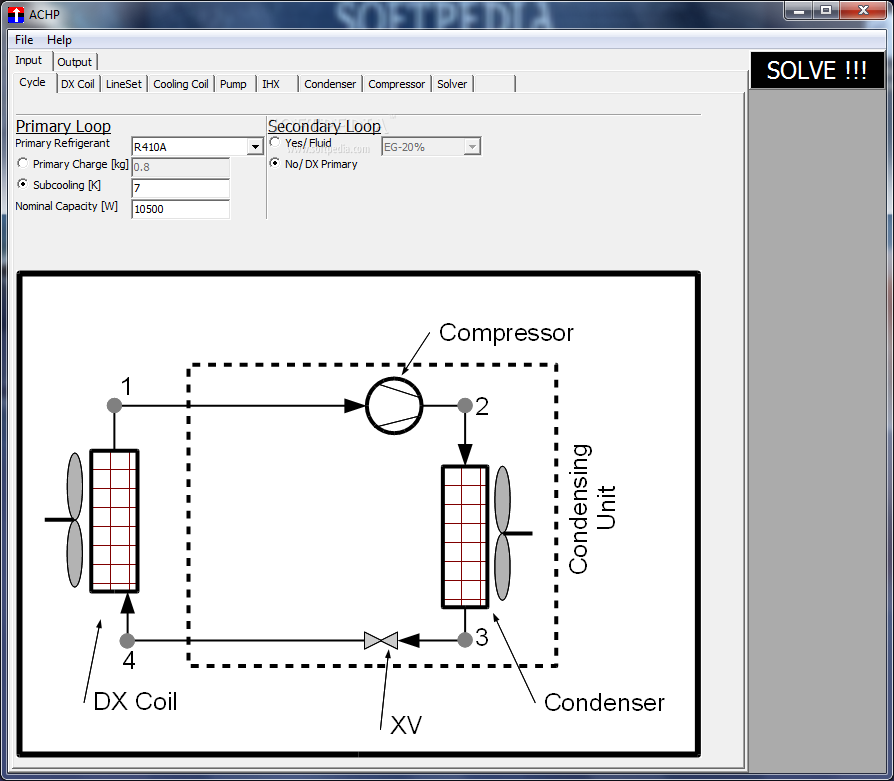Click state point 4 node in diagram
Viewport: 894px width, 781px height.
click(127, 640)
